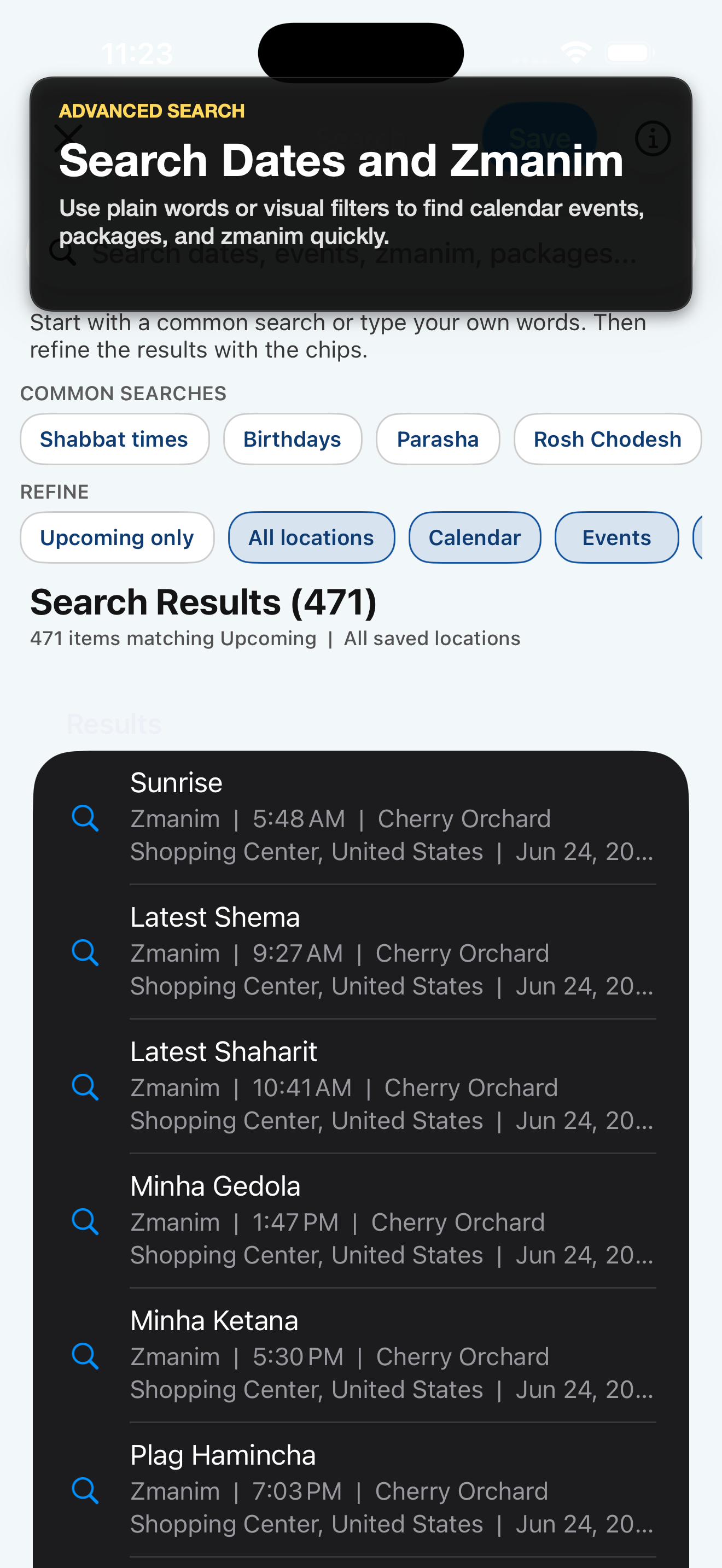The width and height of the screenshot is (722, 1568).
Task: Open the All locations filter
Action: 311,537
